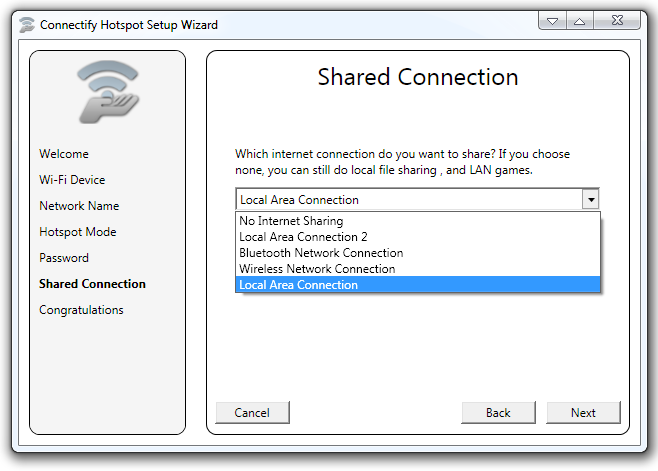Click the Shared Connection page heading
This screenshot has height=471, width=658.
pyautogui.click(x=418, y=77)
